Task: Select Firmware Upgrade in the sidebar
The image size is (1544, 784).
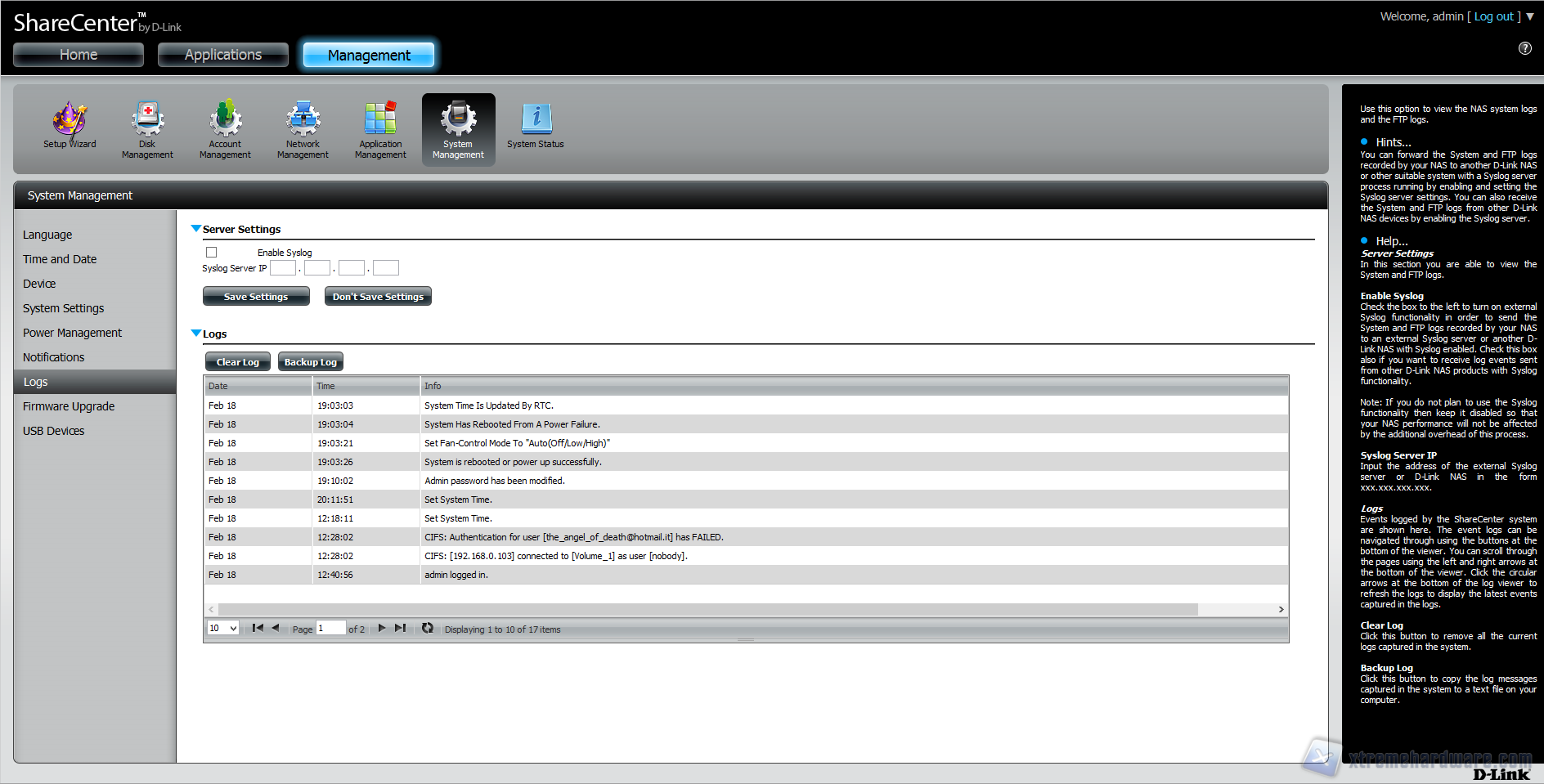Action: tap(69, 406)
